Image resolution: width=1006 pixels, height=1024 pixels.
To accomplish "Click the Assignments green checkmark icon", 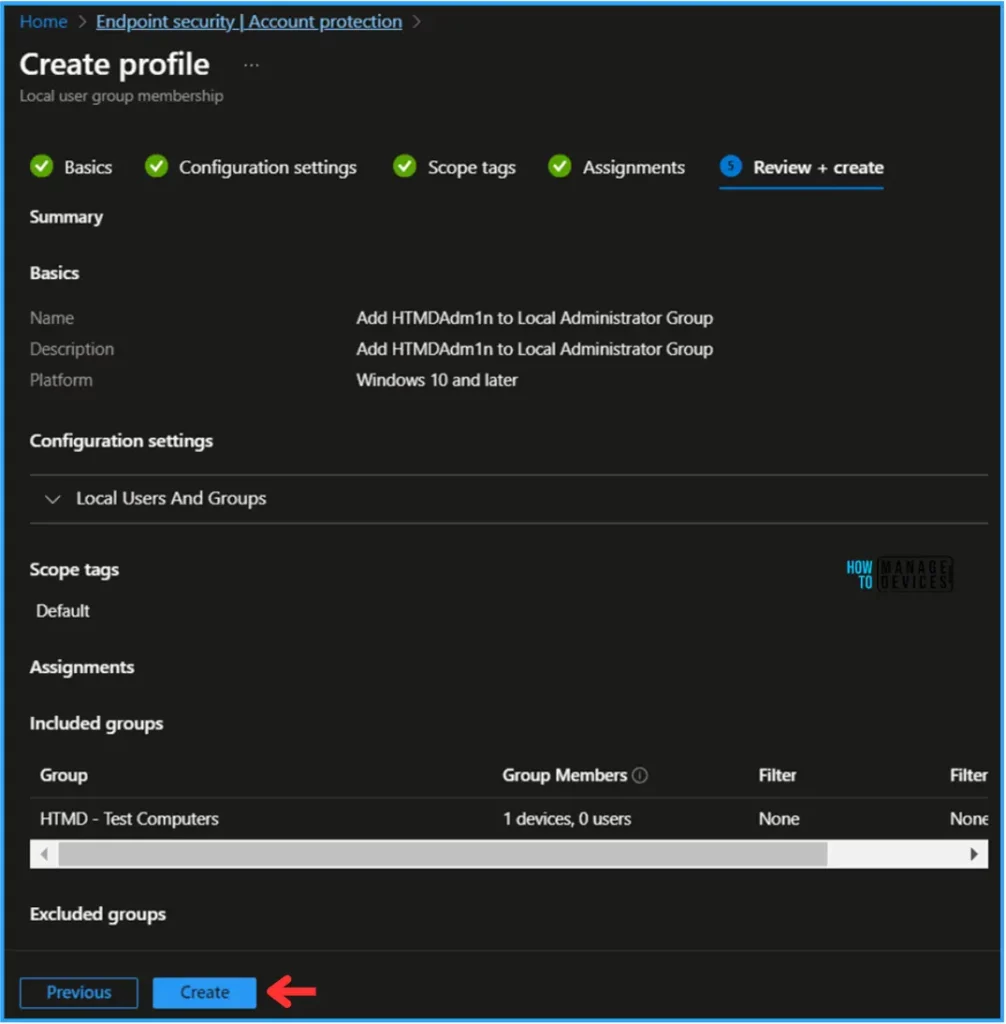I will 559,167.
